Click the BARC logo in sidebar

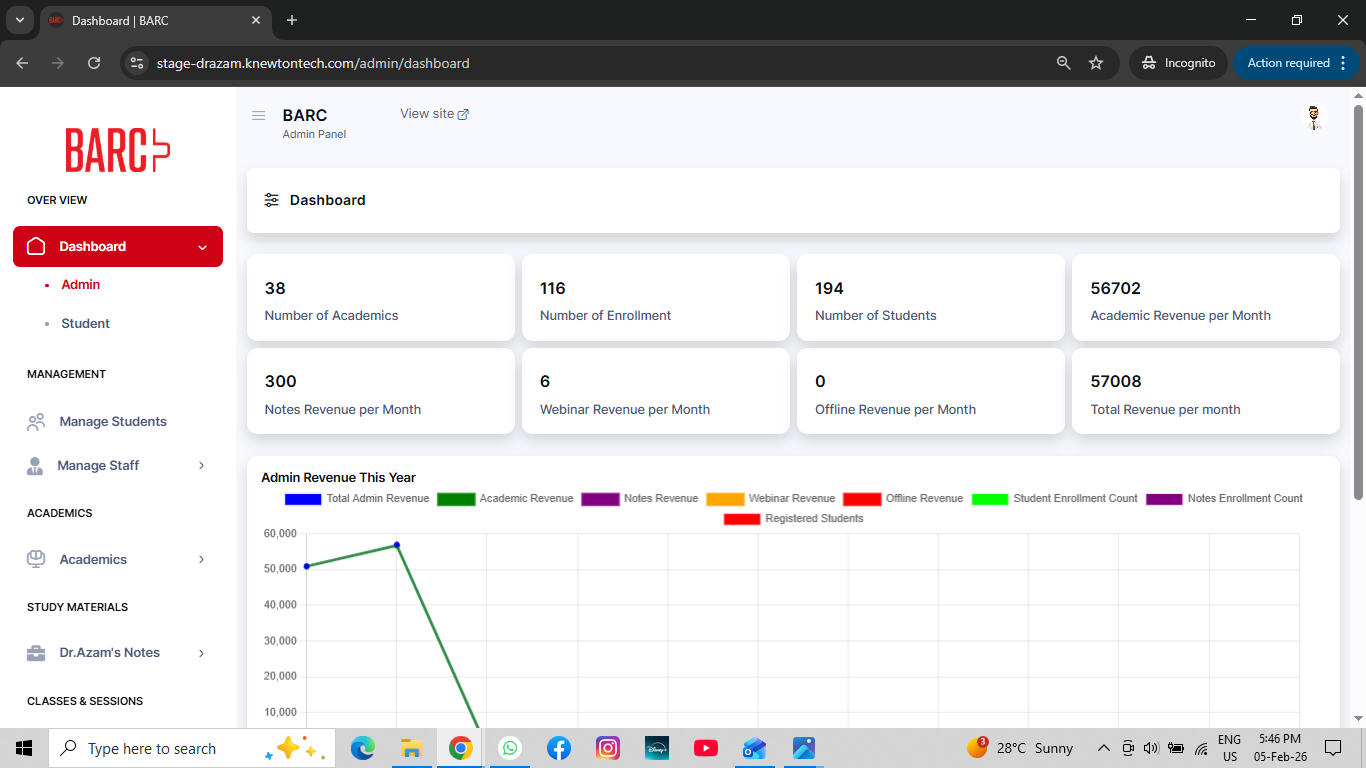(118, 150)
